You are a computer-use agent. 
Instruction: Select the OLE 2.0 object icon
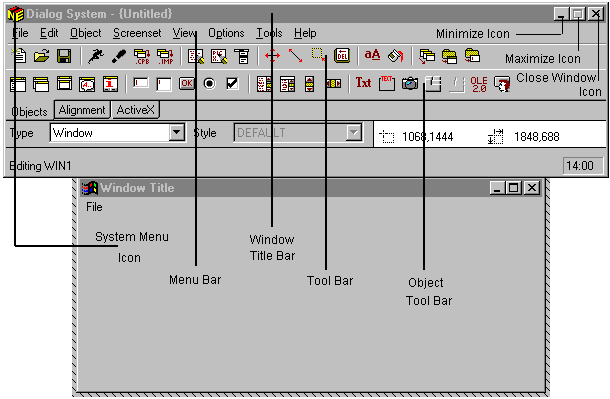tap(479, 84)
